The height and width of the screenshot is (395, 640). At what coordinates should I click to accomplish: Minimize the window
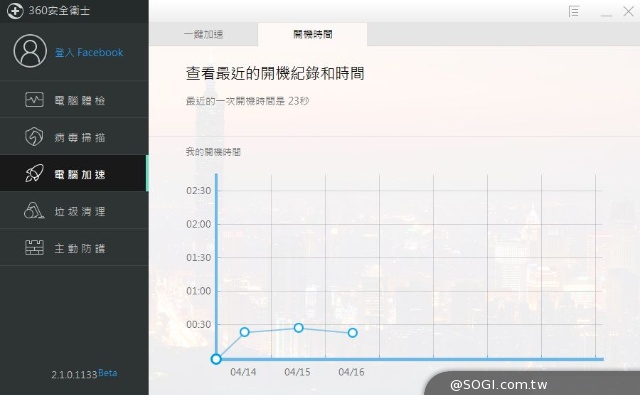pyautogui.click(x=606, y=15)
